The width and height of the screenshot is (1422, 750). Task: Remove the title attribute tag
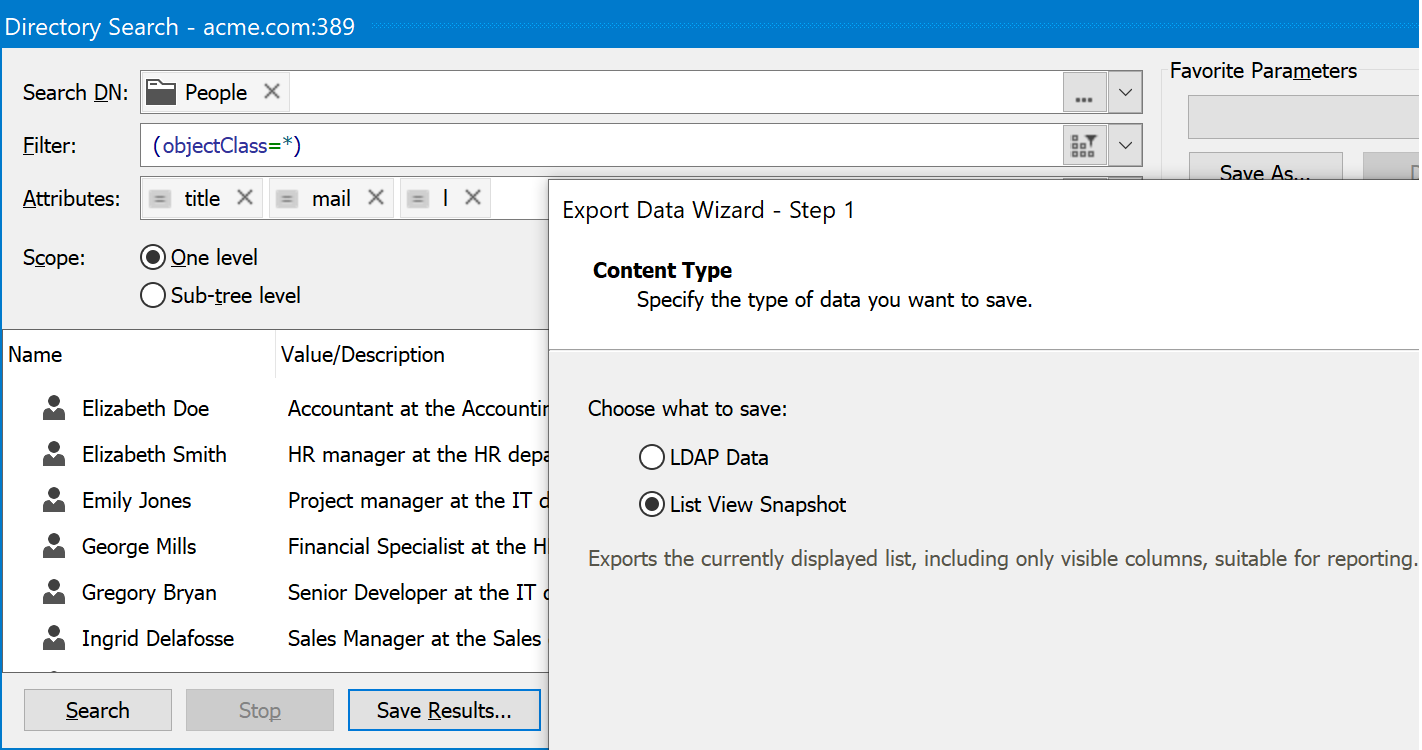[x=244, y=198]
